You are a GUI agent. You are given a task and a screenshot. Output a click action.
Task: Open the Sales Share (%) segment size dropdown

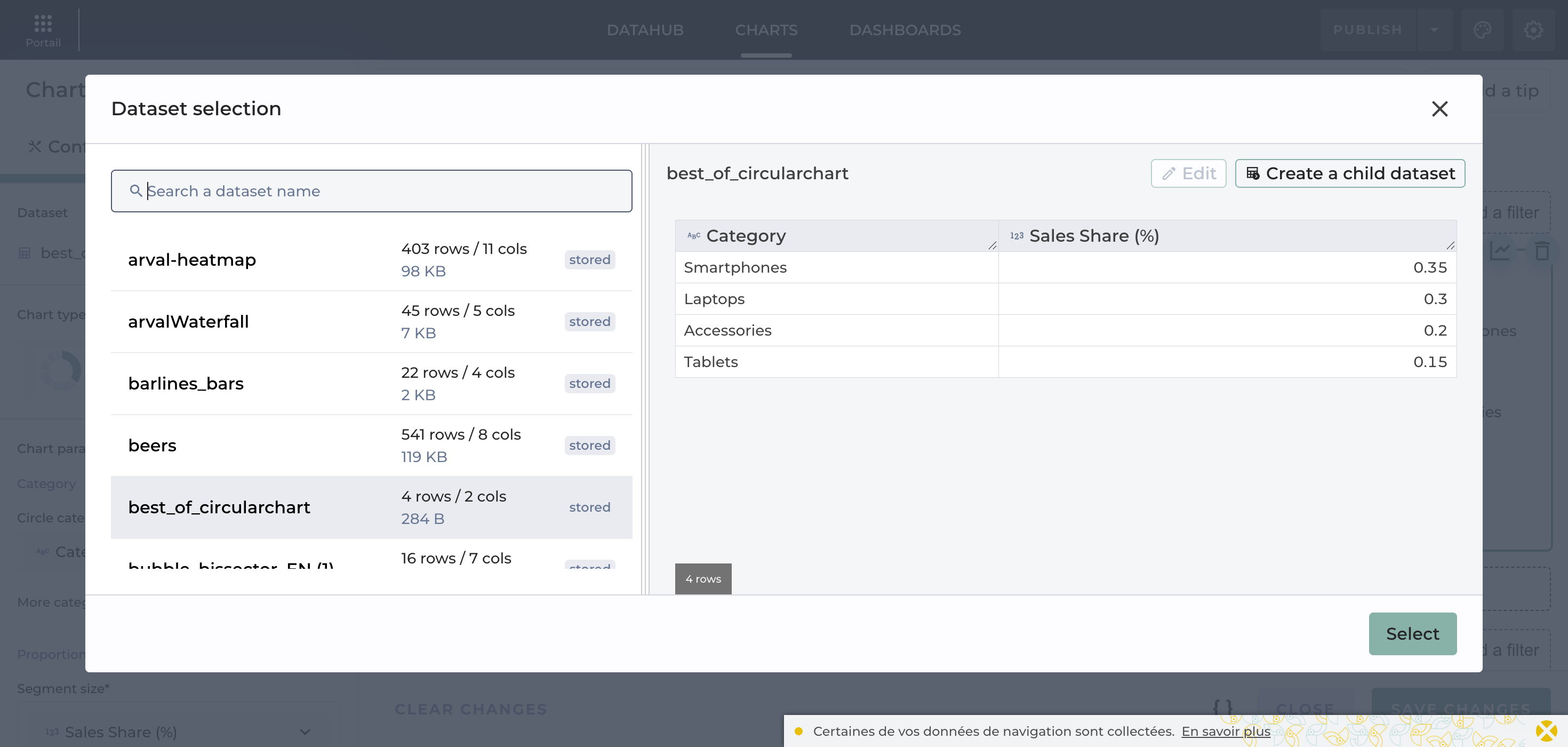point(178,732)
